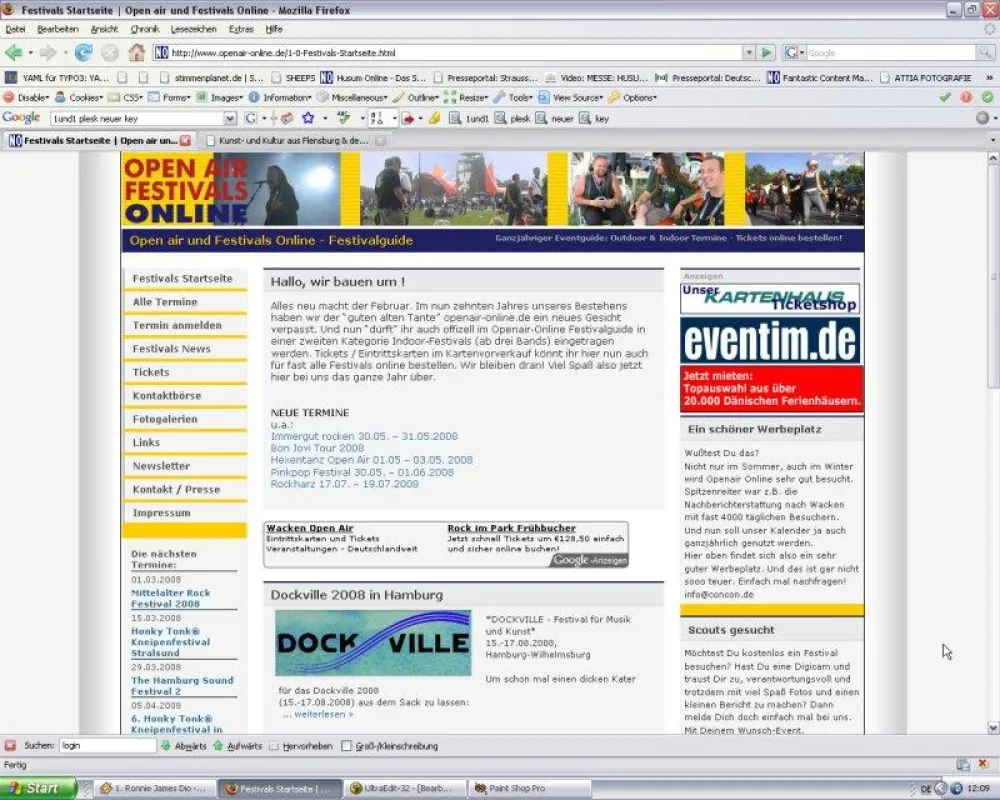The height and width of the screenshot is (800, 1000).
Task: Switch to Paint Shop Pro in the taskbar
Action: tap(529, 789)
